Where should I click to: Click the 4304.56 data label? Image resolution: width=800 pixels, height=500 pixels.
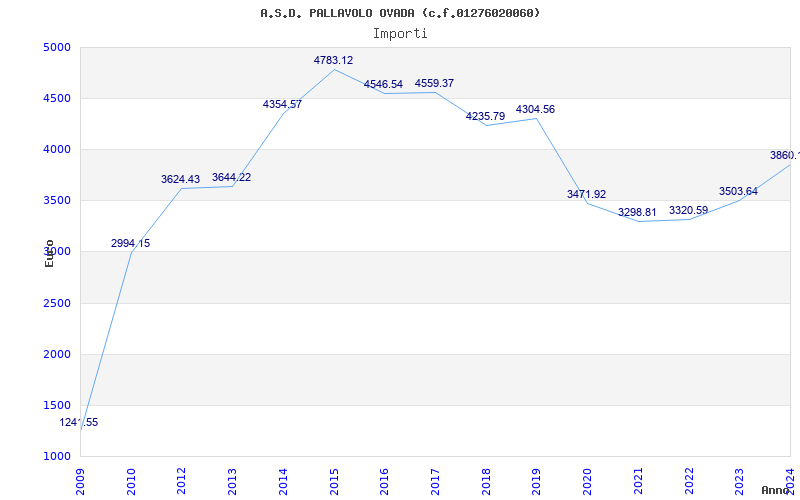(535, 109)
